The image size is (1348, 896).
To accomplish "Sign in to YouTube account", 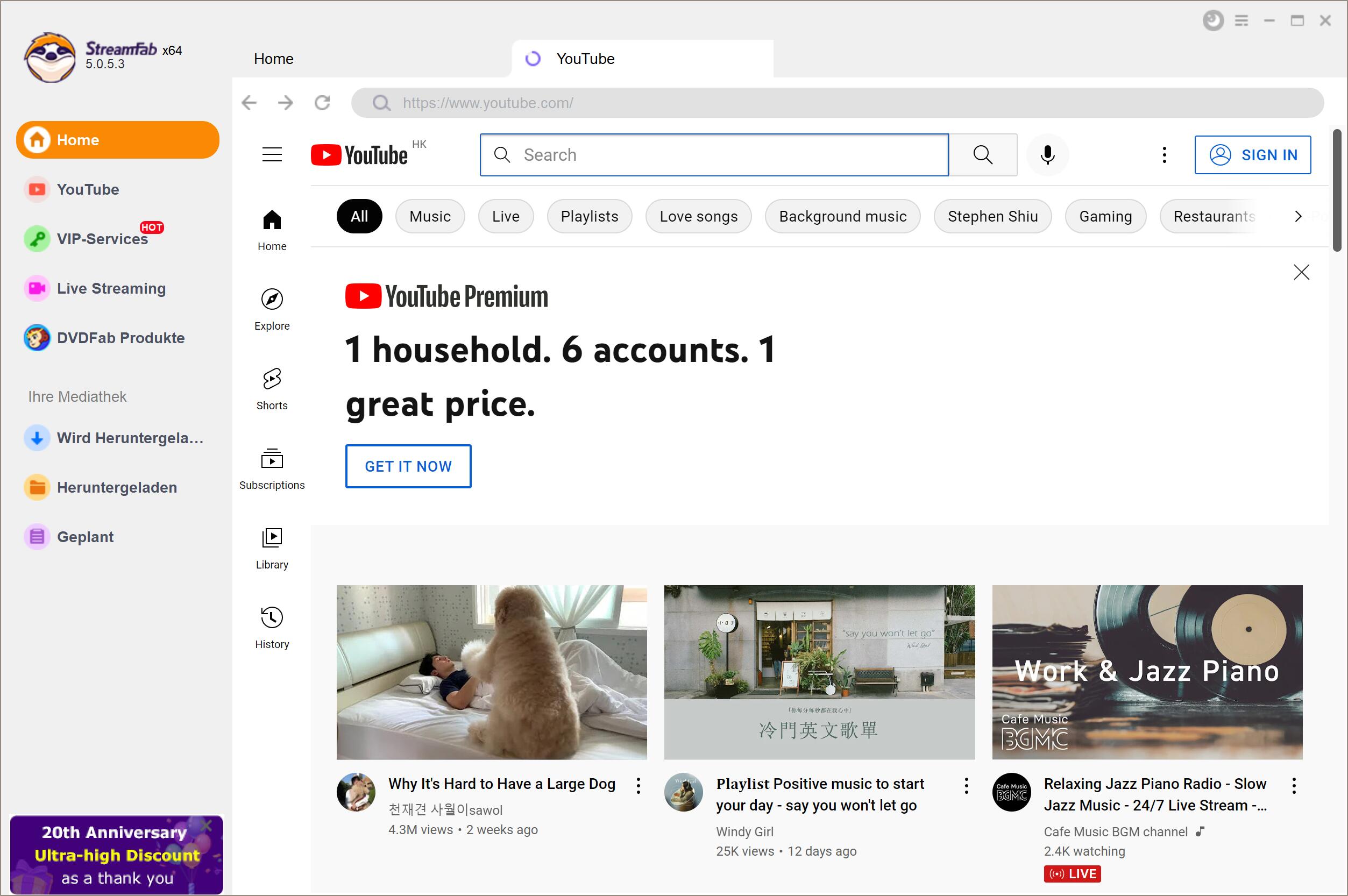I will tap(1253, 155).
